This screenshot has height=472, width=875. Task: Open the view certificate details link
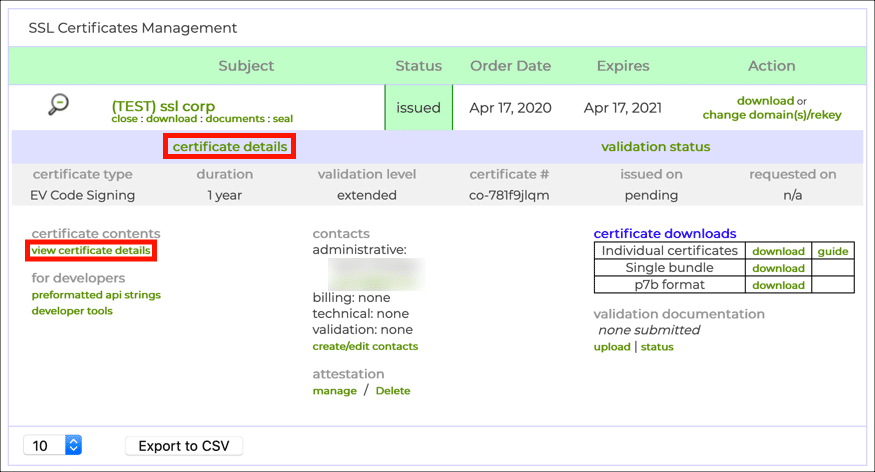click(x=91, y=250)
